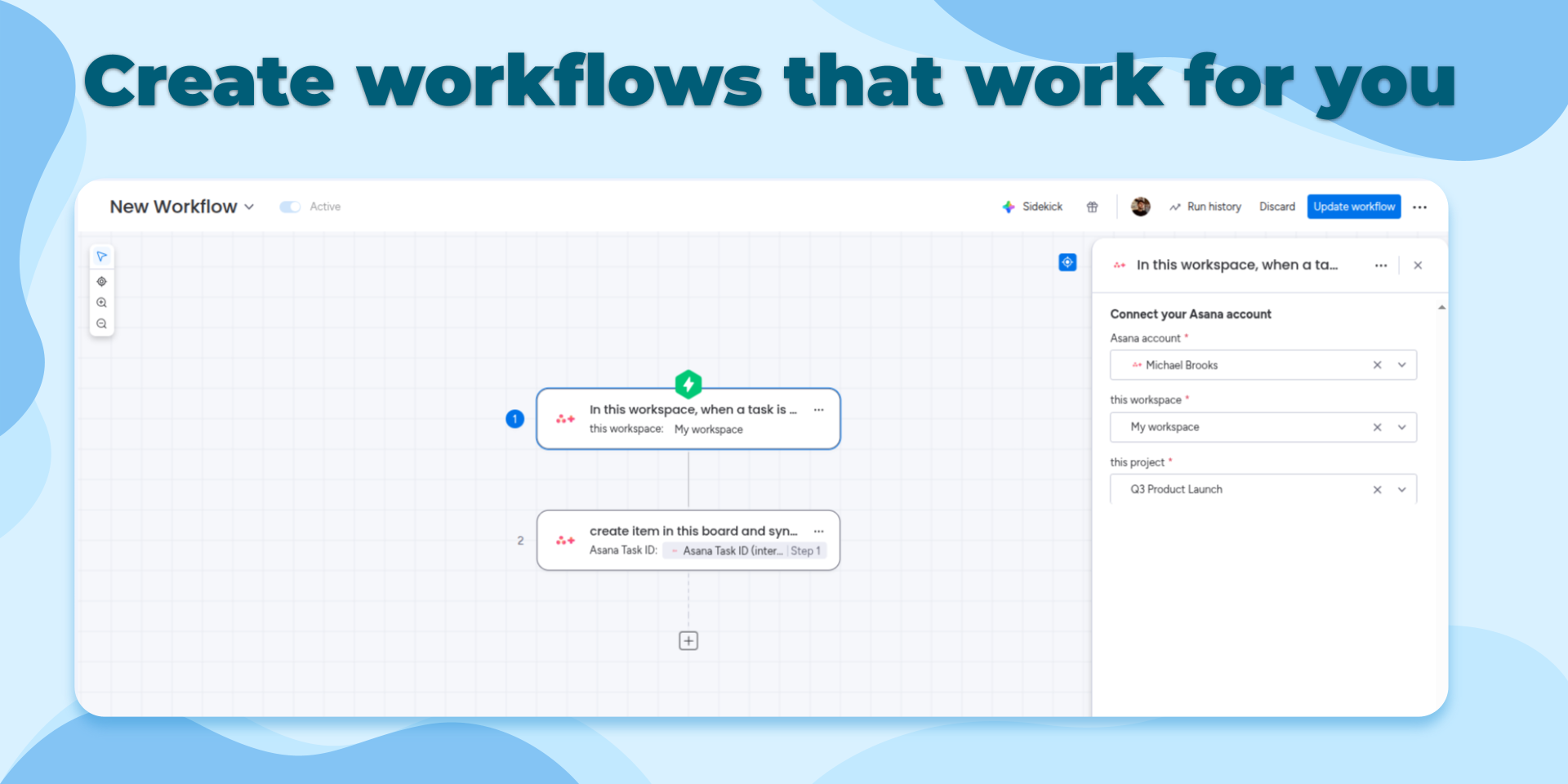Screen dimensions: 1568x784
Task: Expand the workspace dropdown chevron
Action: [x=1401, y=427]
